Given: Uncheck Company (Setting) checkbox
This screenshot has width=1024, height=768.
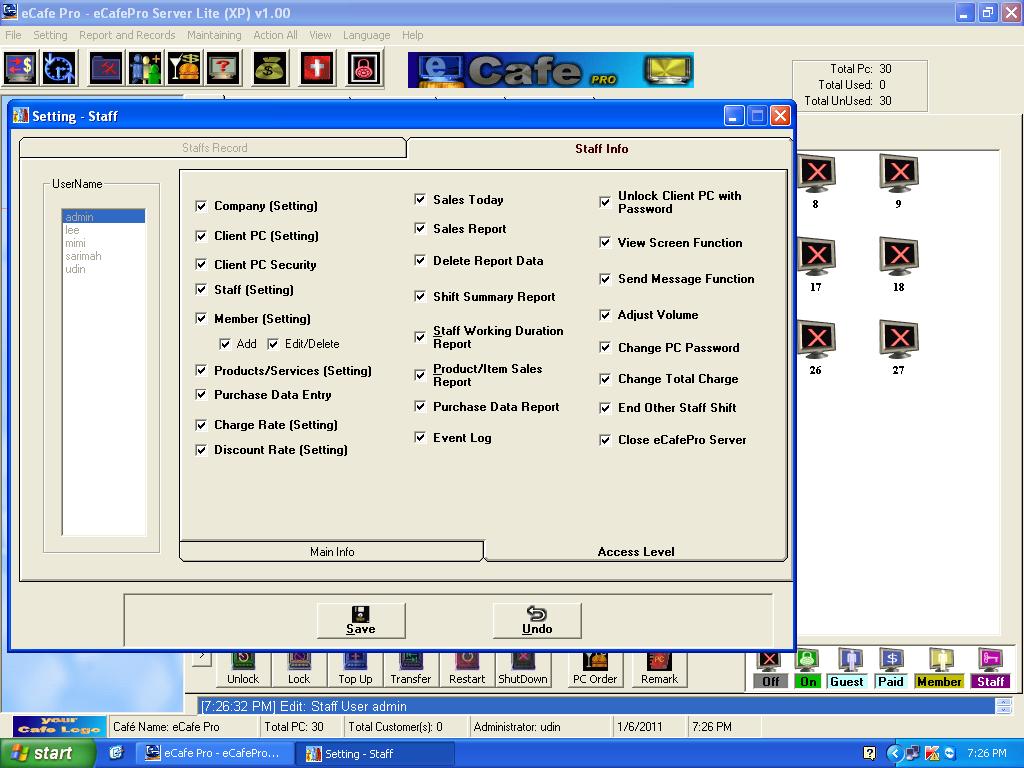Looking at the screenshot, I should pos(201,206).
